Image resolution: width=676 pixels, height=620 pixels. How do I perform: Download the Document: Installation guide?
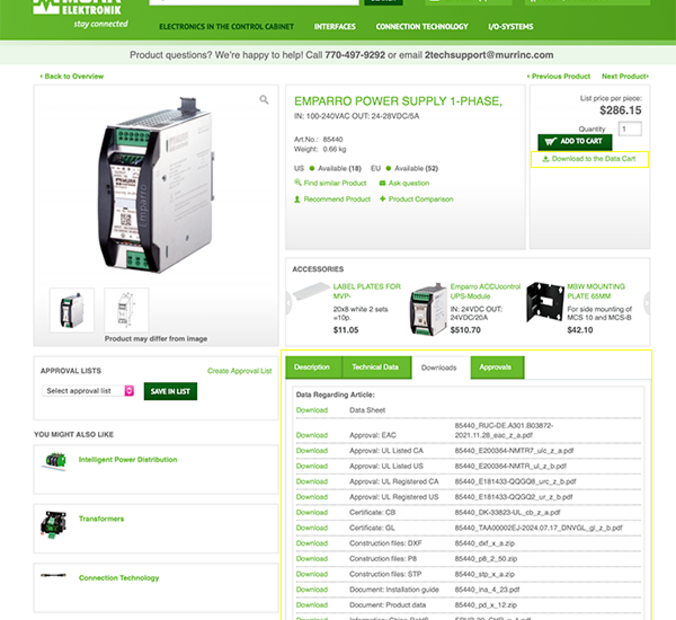312,589
